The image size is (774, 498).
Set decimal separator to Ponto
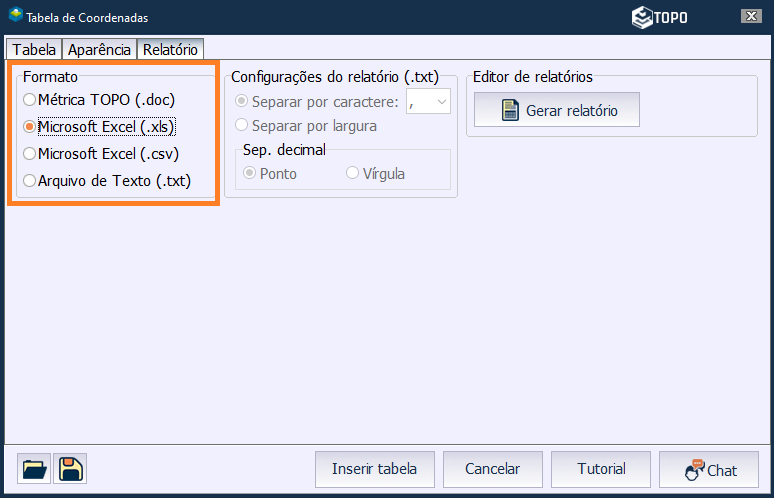[x=250, y=173]
